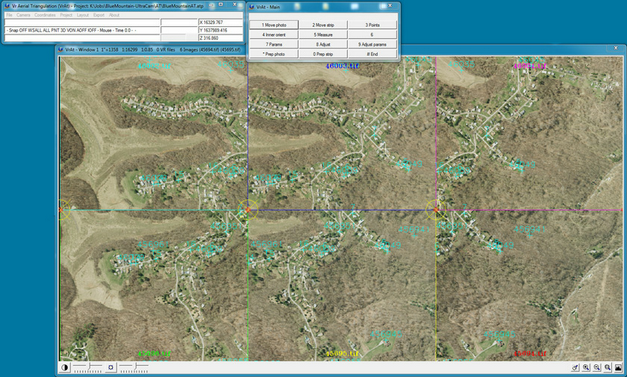This screenshot has width=627, height=377.
Task: Click the yellow tie point marker at center
Action: point(248,209)
